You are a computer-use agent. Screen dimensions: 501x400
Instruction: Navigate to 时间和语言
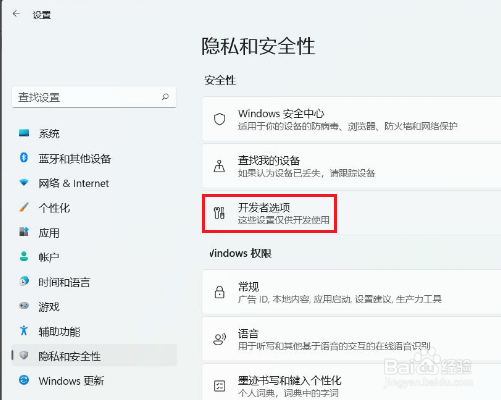(x=94, y=282)
